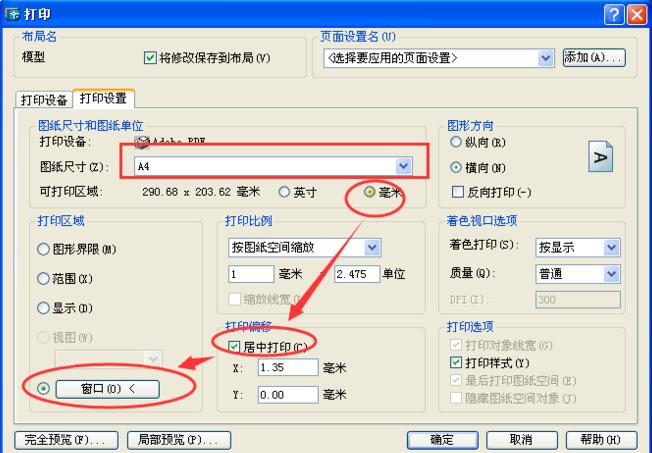The image size is (652, 453).
Task: Switch to the 打印设置 tab
Action: 104,98
